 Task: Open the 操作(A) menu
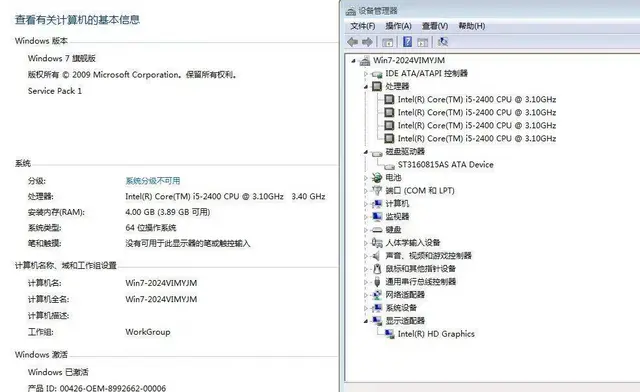coord(398,26)
